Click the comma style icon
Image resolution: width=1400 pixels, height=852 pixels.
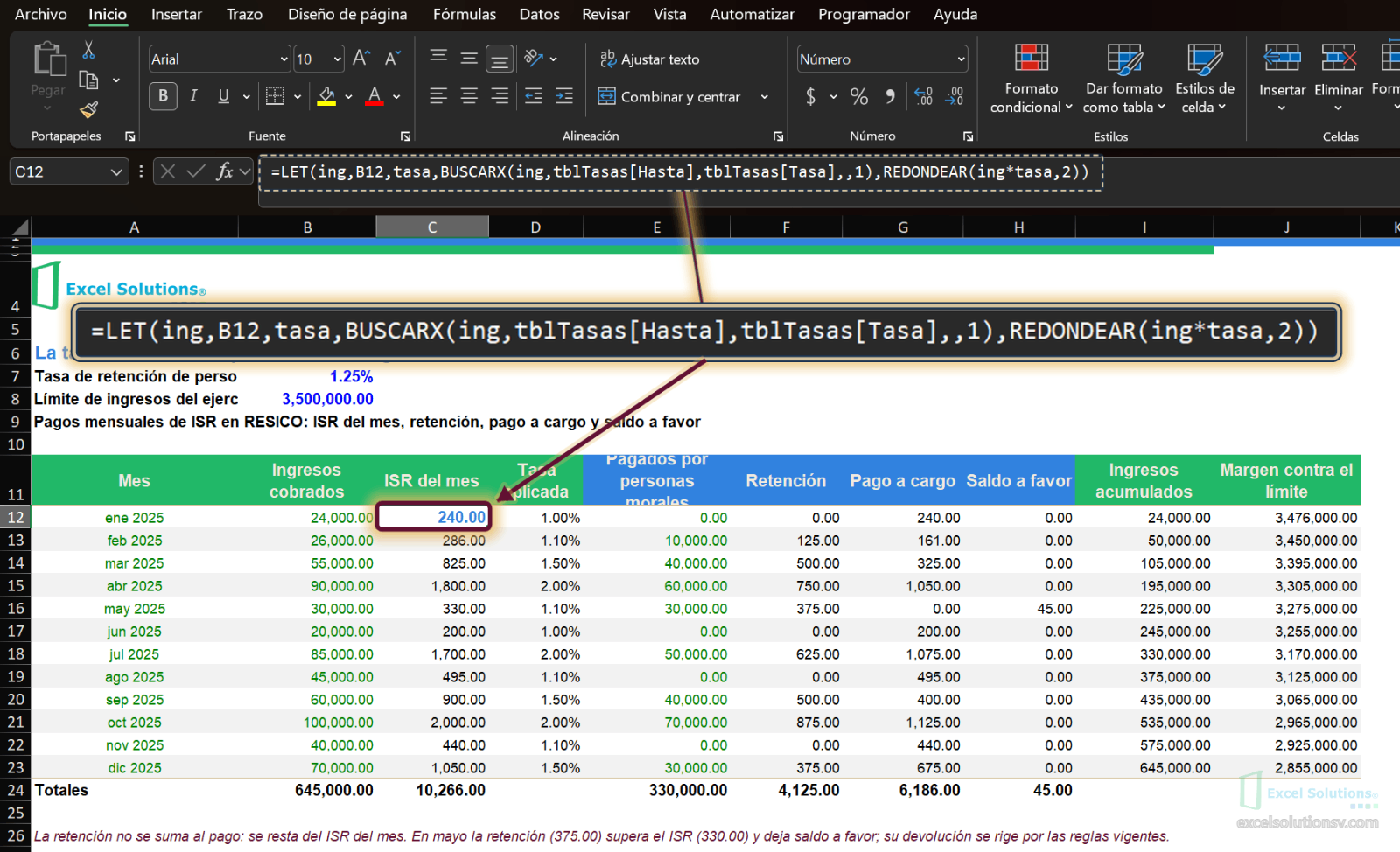pyautogui.click(x=890, y=96)
